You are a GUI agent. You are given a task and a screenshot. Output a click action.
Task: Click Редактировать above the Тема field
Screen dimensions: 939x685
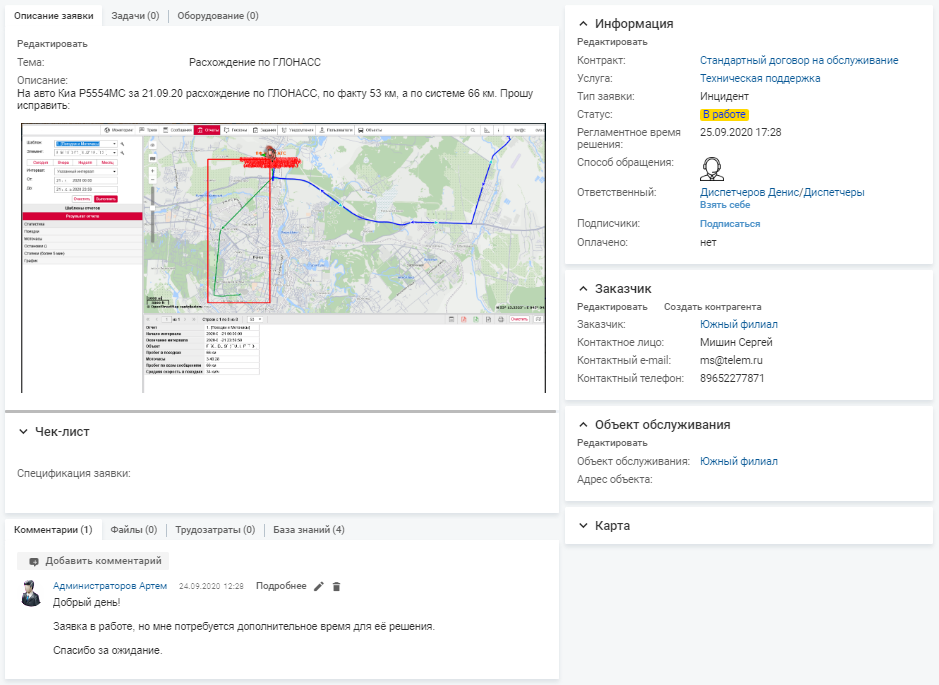click(52, 44)
